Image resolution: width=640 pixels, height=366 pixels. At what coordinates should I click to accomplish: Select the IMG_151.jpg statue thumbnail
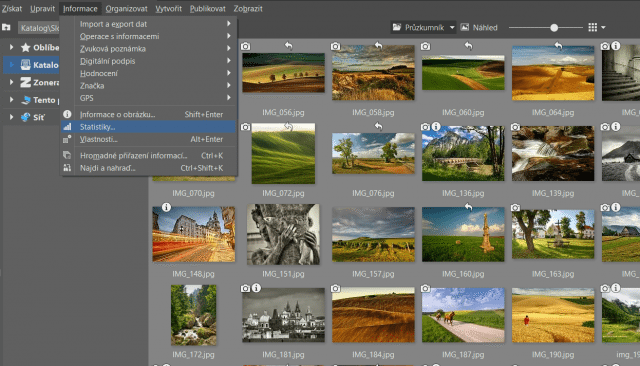tap(283, 234)
